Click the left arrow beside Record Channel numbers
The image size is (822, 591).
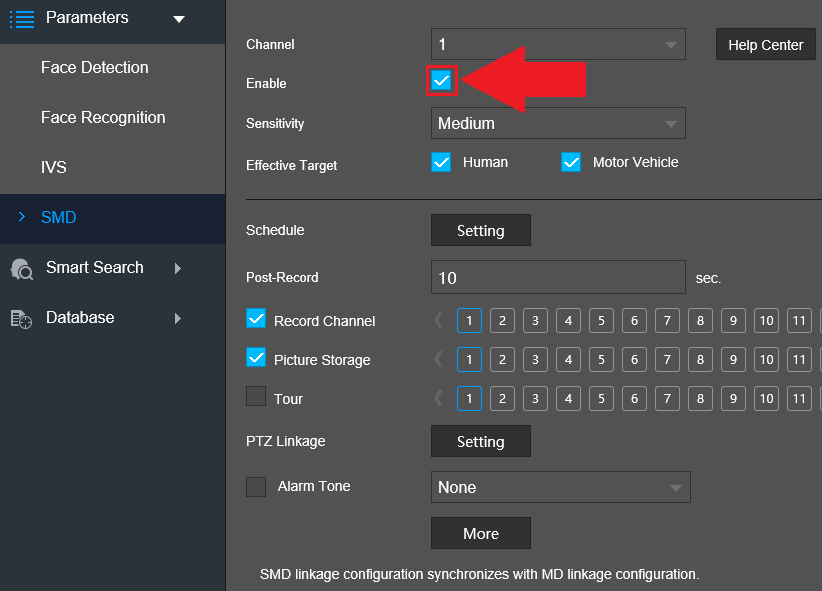pyautogui.click(x=439, y=320)
